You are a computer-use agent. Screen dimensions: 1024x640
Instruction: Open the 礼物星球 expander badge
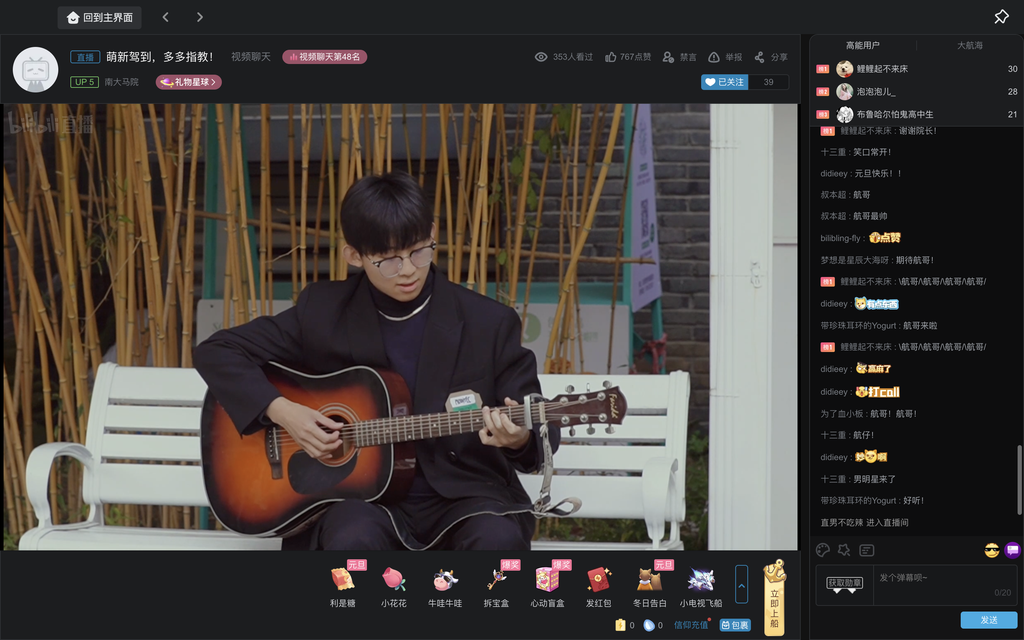pyautogui.click(x=189, y=82)
